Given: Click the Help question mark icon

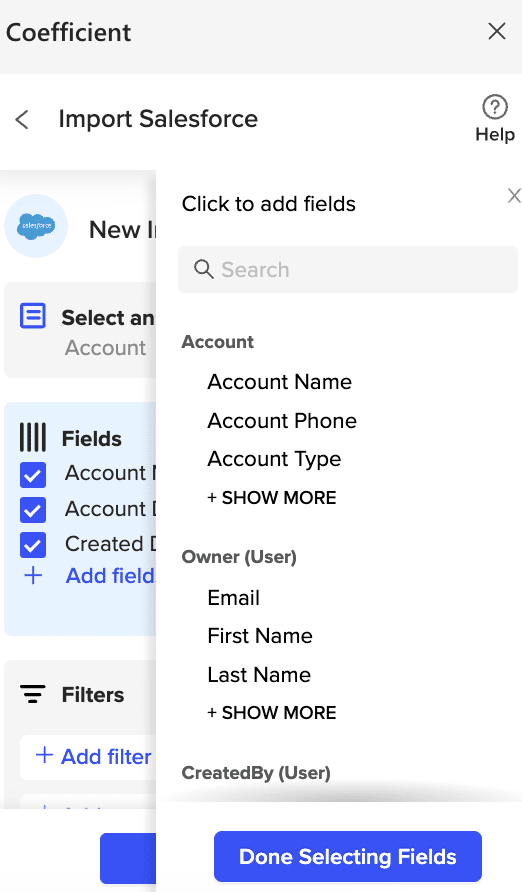Looking at the screenshot, I should pos(495,106).
